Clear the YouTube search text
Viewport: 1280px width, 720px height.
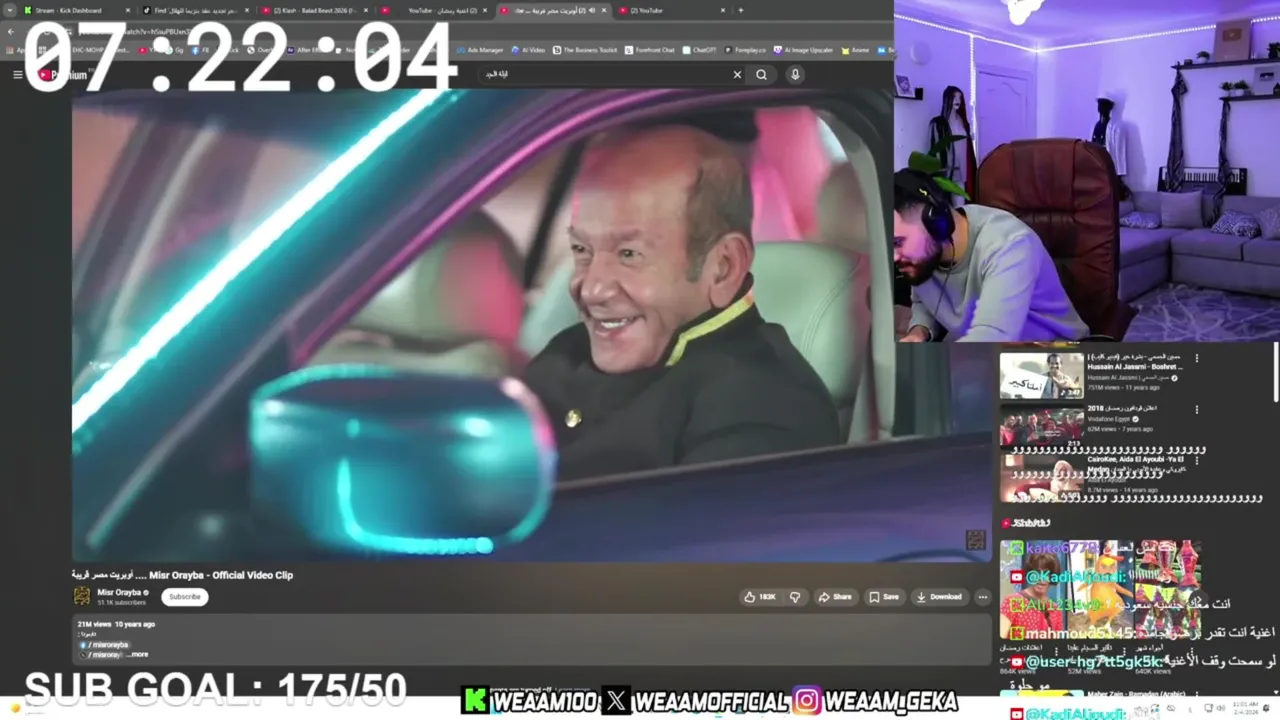pyautogui.click(x=737, y=74)
